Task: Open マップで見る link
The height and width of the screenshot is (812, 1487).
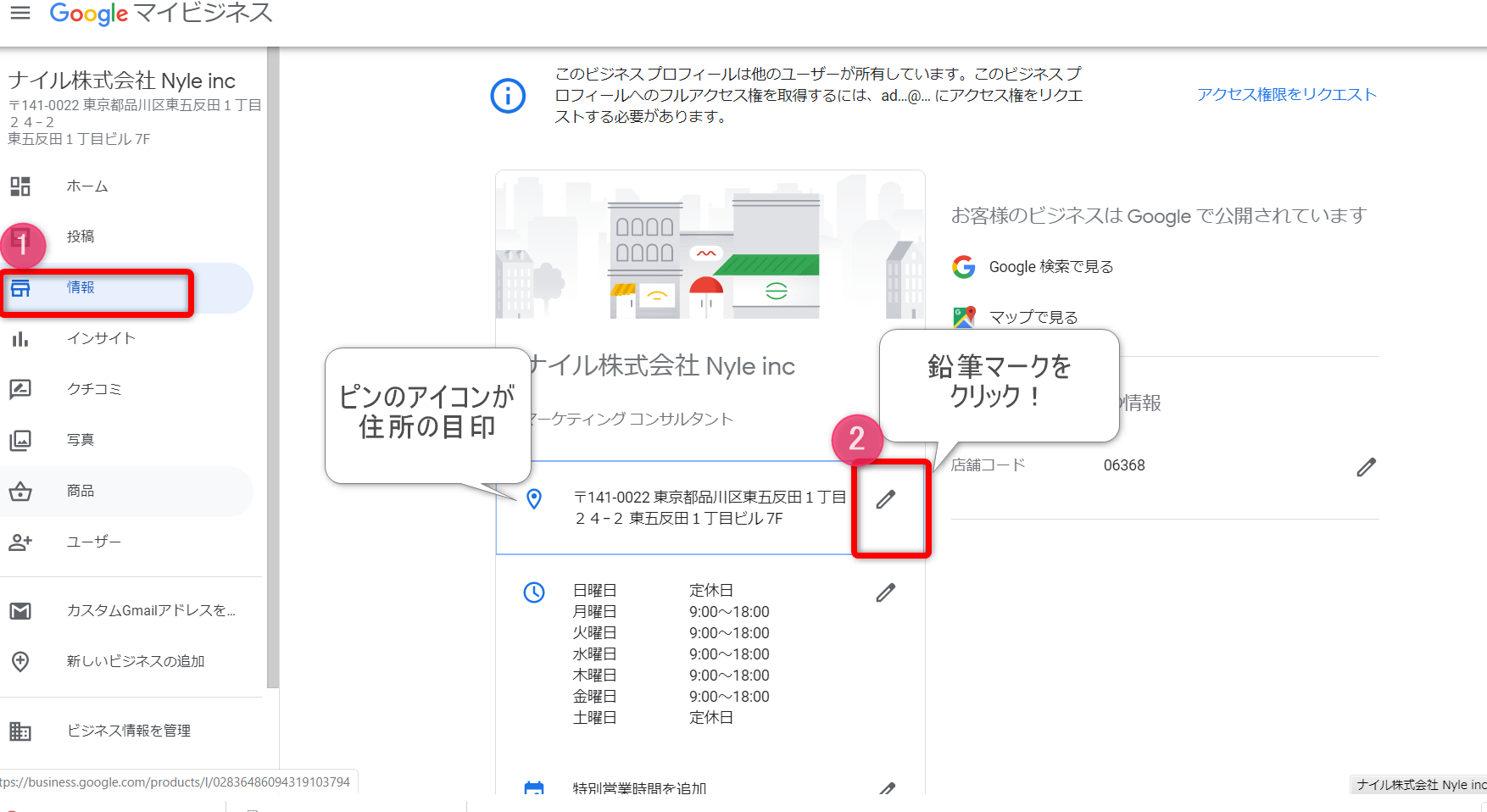Action: pyautogui.click(x=1033, y=317)
